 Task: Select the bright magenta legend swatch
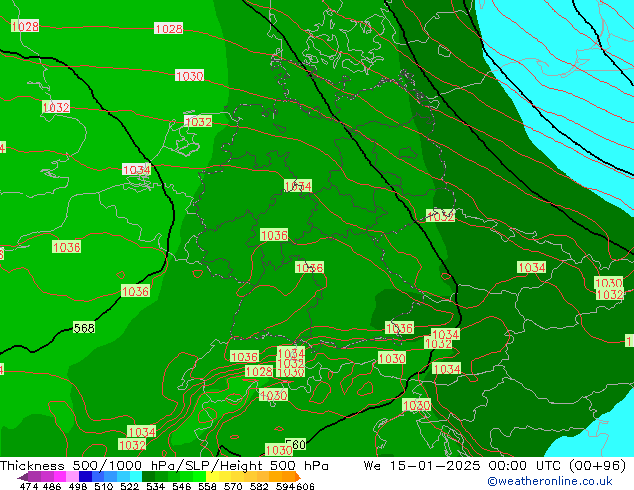[60, 476]
